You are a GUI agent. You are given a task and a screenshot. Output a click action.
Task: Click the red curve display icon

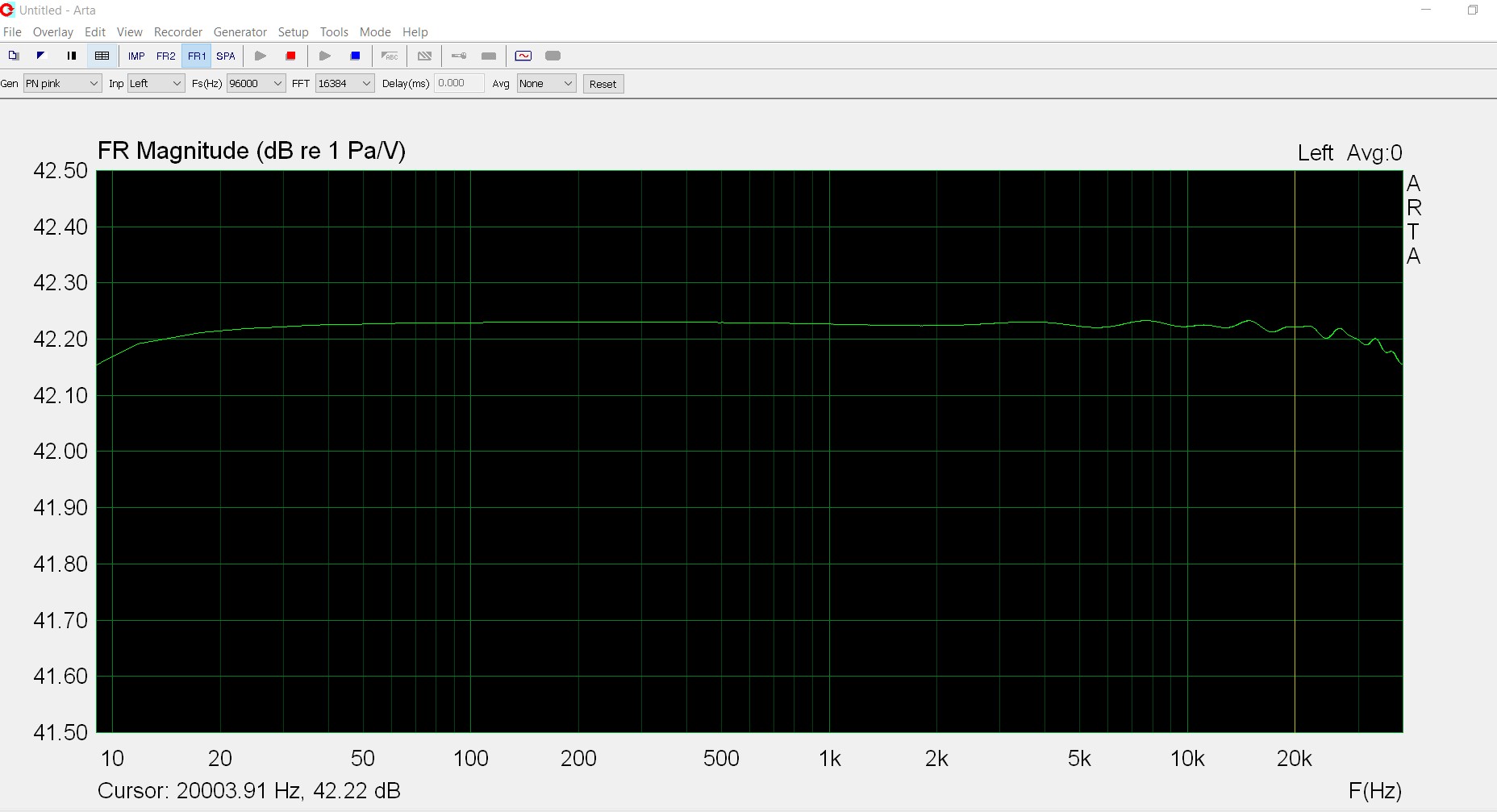coord(523,56)
